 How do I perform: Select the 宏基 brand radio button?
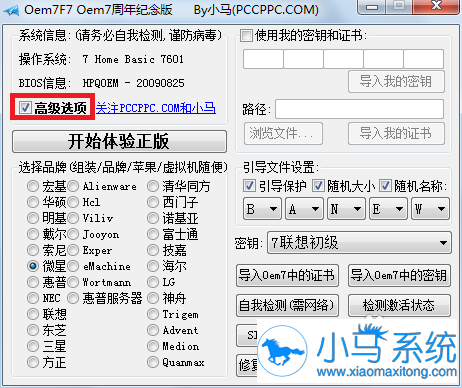pos(33,186)
